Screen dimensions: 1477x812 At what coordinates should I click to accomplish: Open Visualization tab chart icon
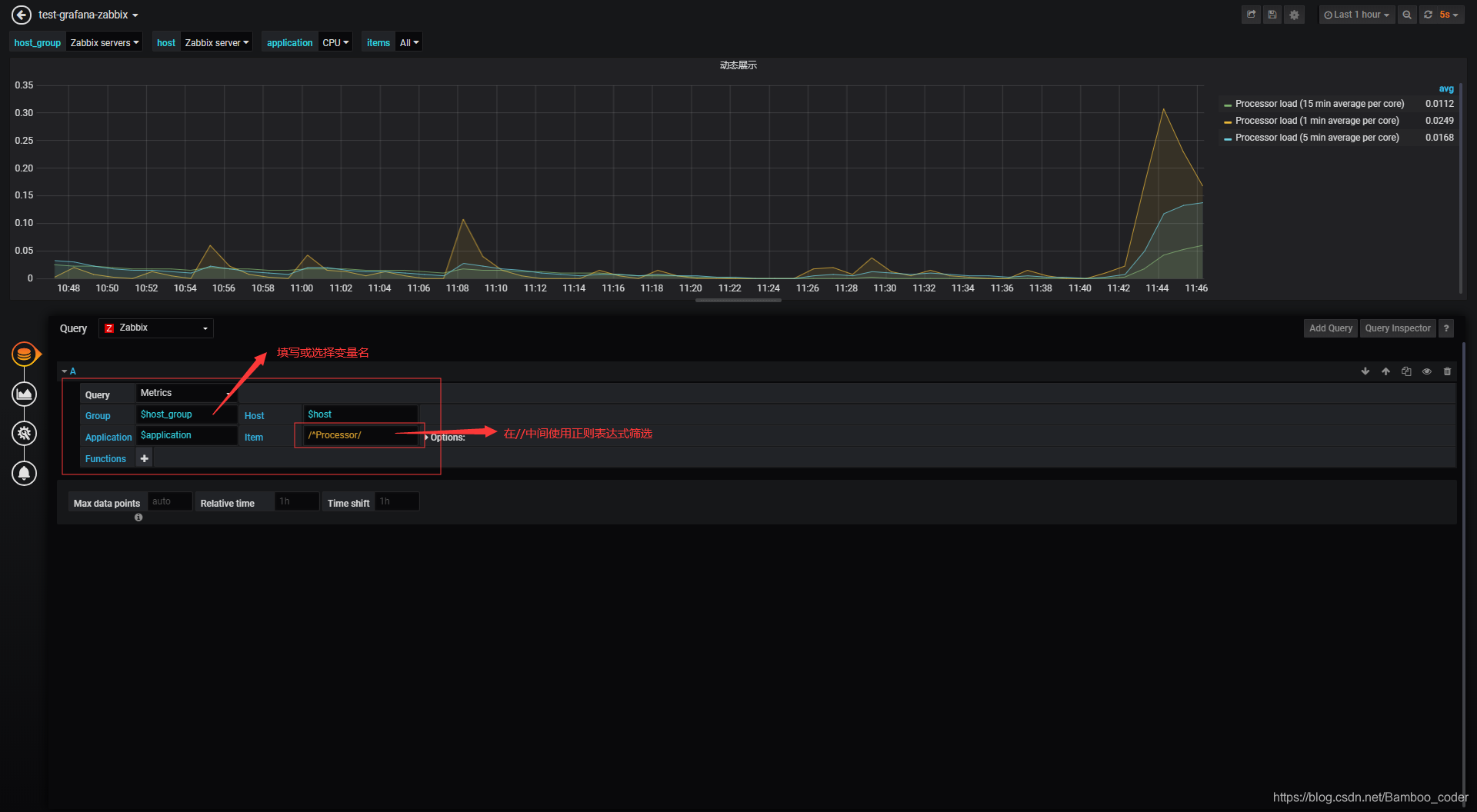click(25, 394)
